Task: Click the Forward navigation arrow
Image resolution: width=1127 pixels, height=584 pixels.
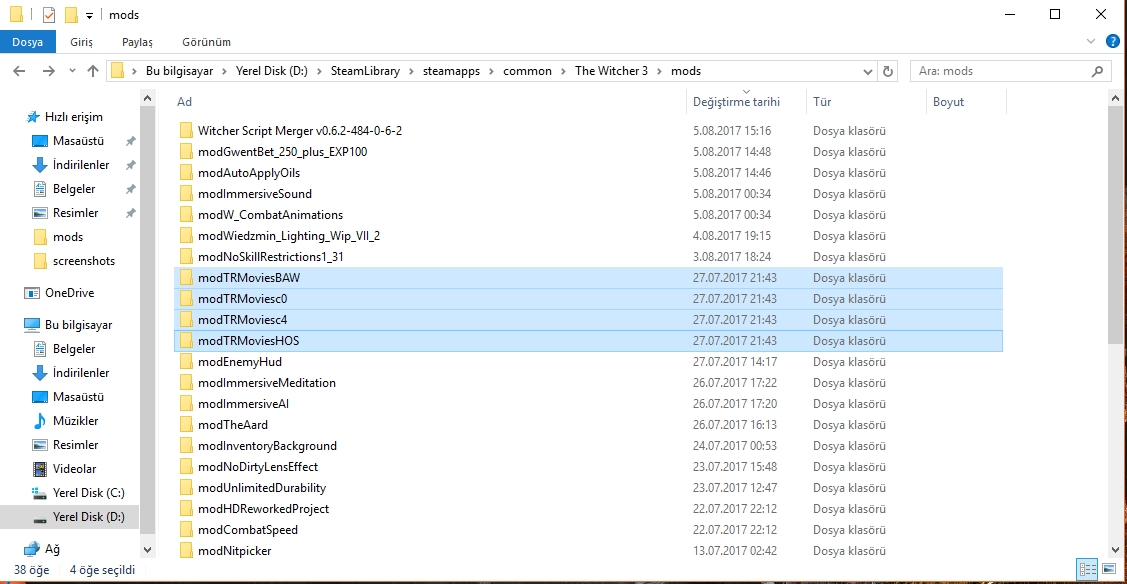Action: coord(48,71)
